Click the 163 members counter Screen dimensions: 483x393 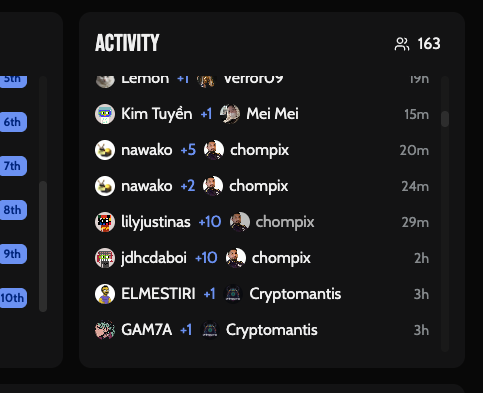pyautogui.click(x=429, y=44)
